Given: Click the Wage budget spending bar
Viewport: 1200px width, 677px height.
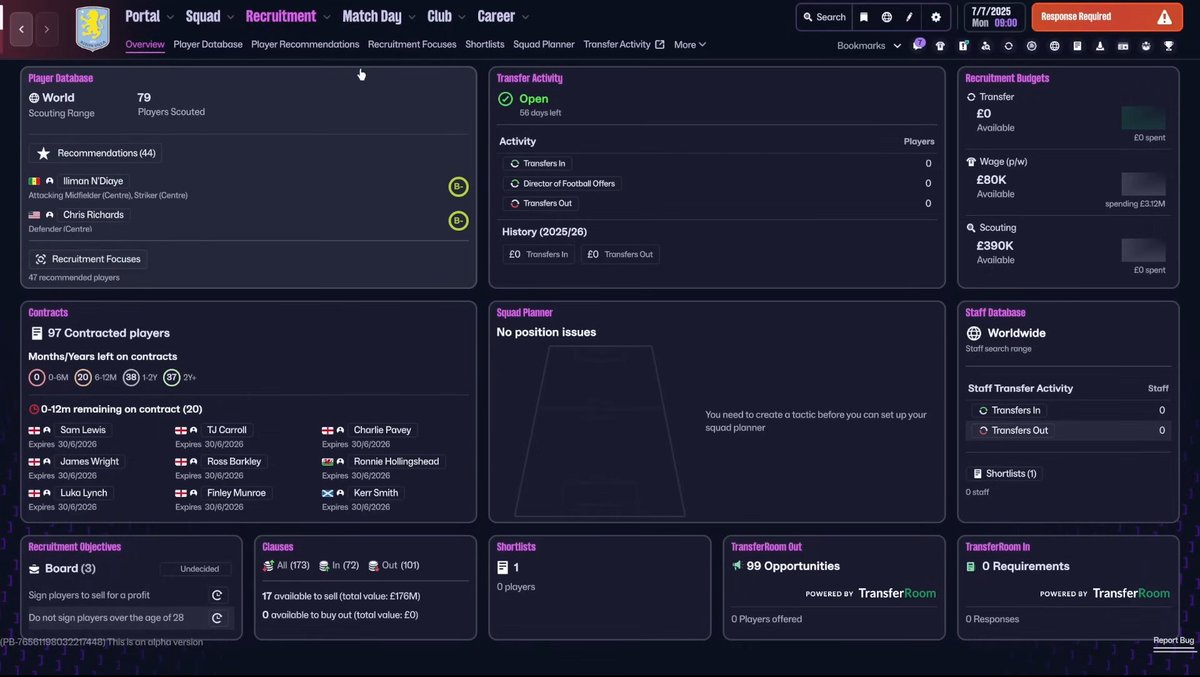Looking at the screenshot, I should [1143, 184].
